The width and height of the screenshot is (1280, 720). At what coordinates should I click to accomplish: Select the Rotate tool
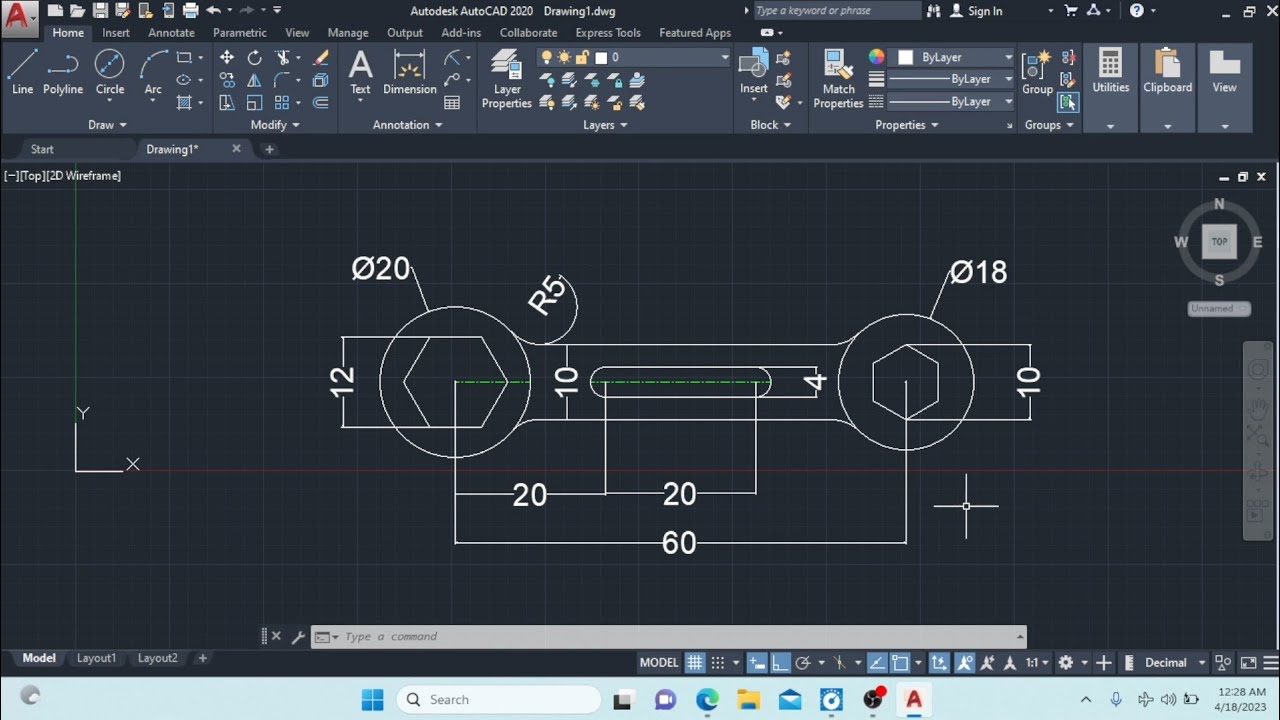click(x=254, y=58)
